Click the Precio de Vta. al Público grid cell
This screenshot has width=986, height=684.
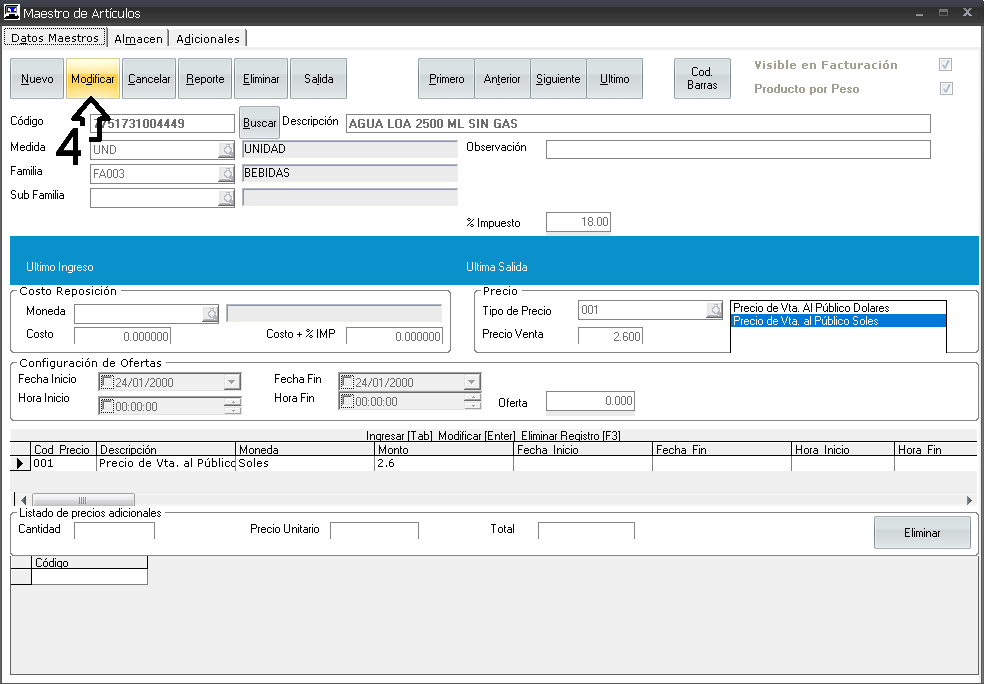coord(167,463)
